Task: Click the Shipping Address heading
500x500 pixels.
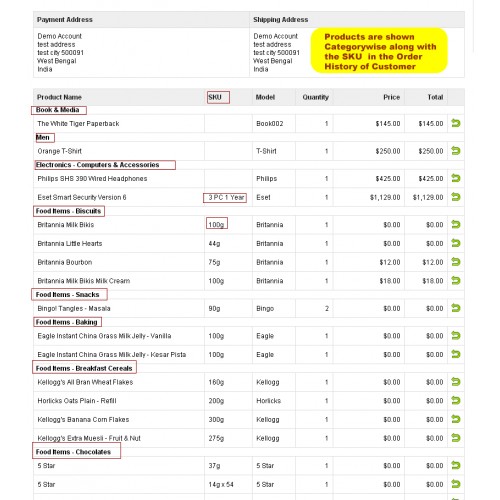Action: [281, 20]
